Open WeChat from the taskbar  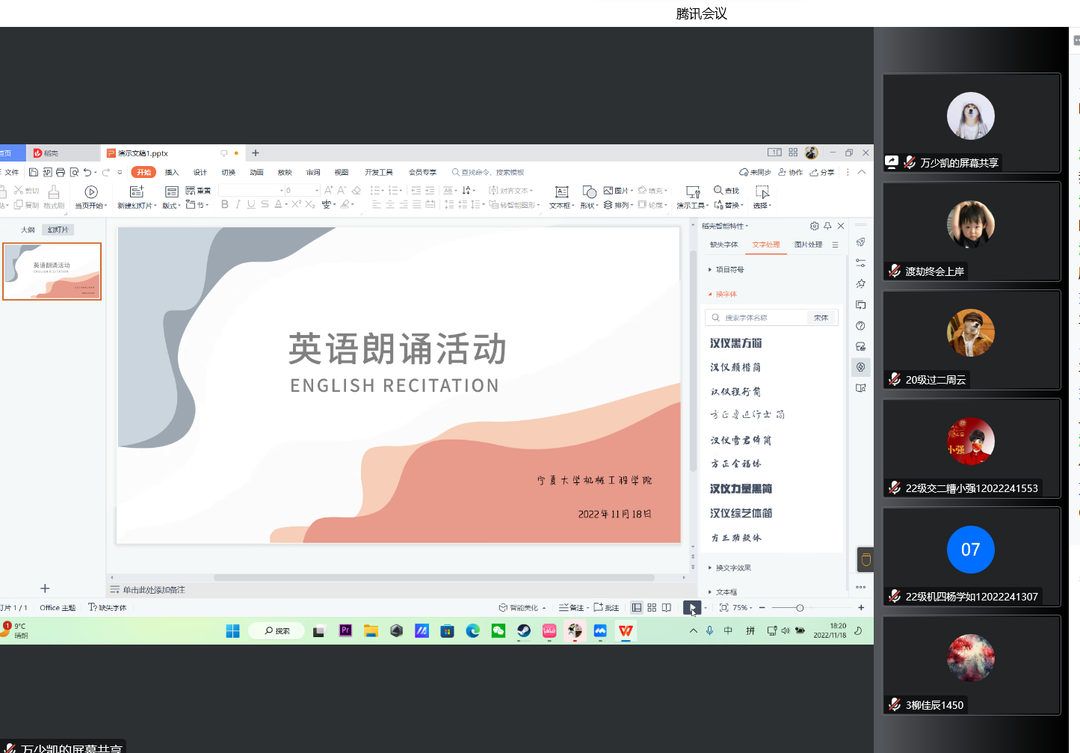click(x=498, y=631)
